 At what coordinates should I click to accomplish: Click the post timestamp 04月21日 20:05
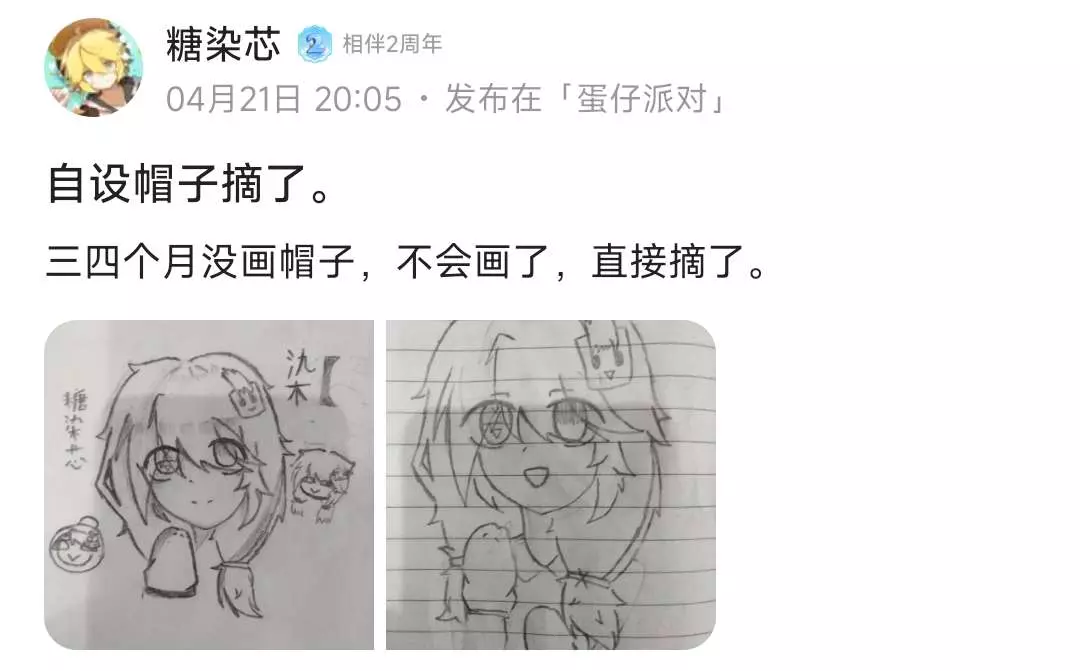coord(284,99)
